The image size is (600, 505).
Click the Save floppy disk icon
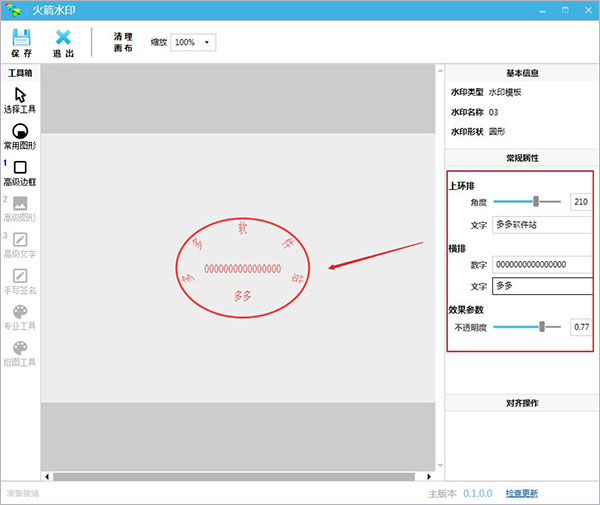21,37
